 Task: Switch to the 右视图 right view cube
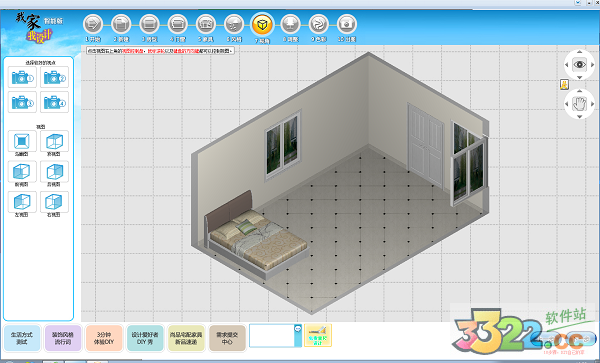[x=54, y=202]
